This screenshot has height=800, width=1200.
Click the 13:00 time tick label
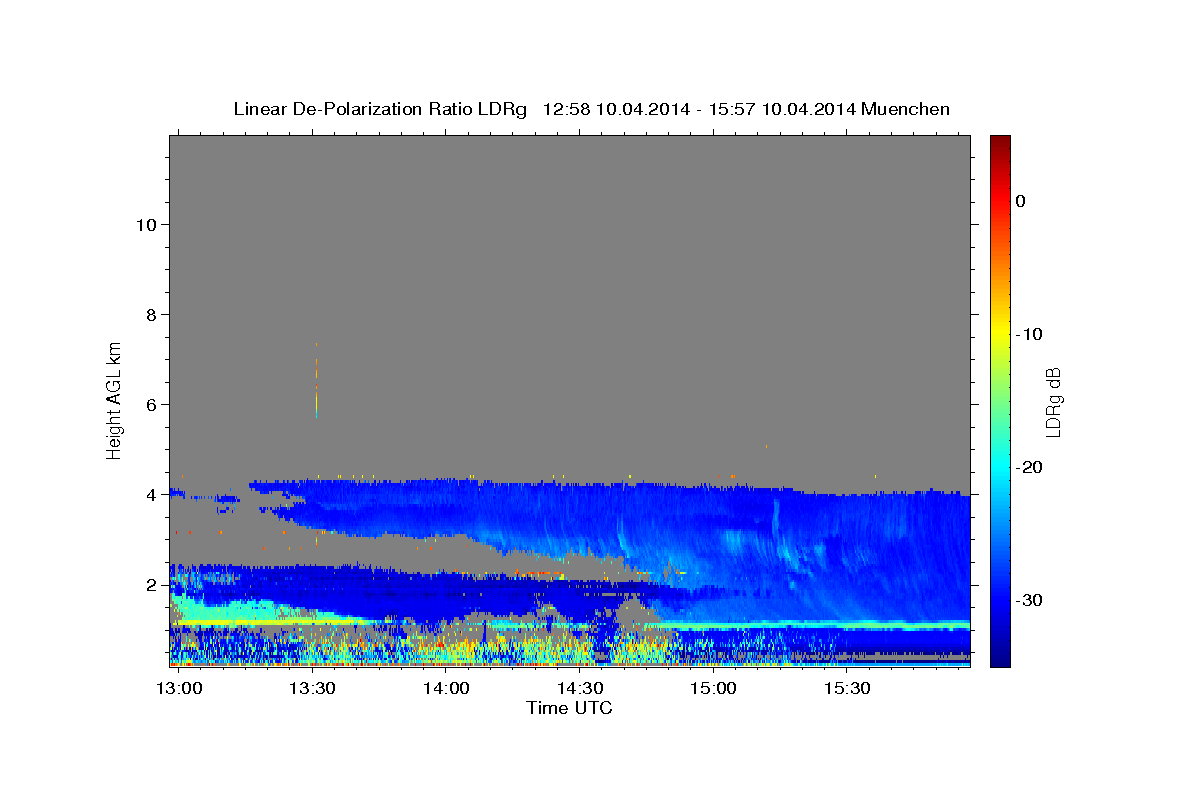[x=179, y=689]
